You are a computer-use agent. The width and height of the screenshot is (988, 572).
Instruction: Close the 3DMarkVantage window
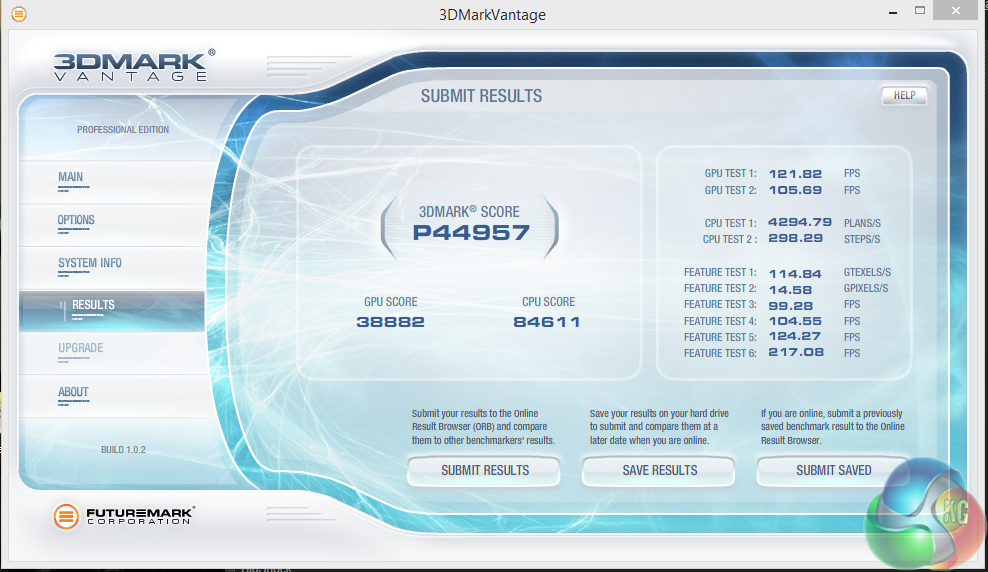(x=956, y=11)
